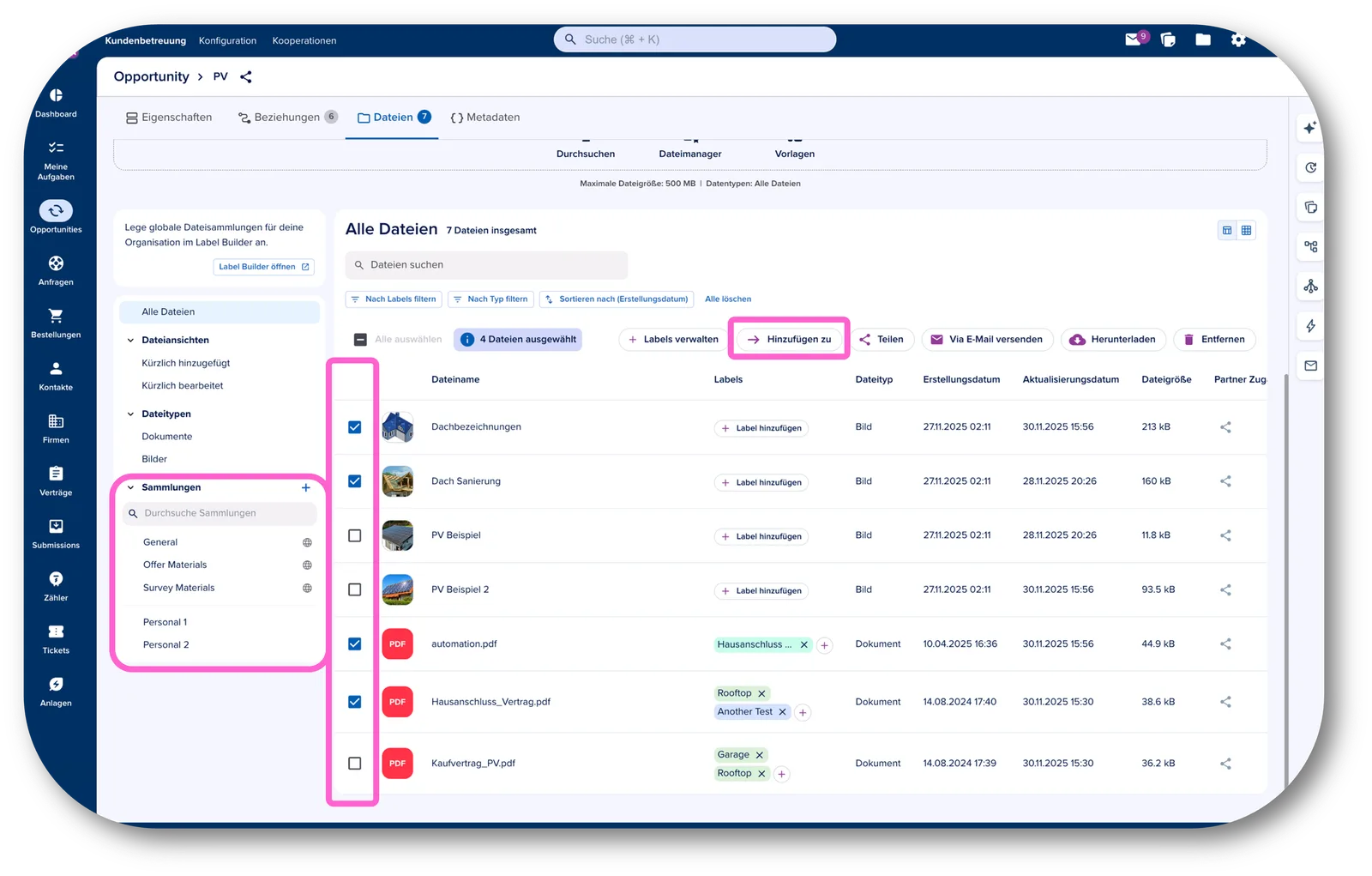This screenshot has width=1372, height=876.
Task: Toggle the Alle auswählen checkbox
Action: (360, 340)
